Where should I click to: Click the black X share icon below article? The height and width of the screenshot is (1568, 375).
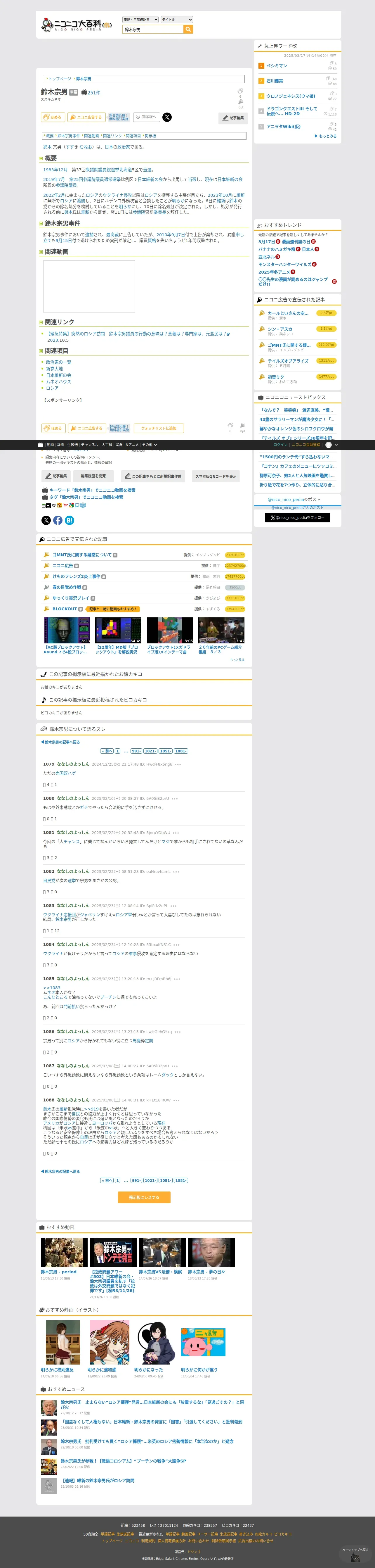click(46, 520)
